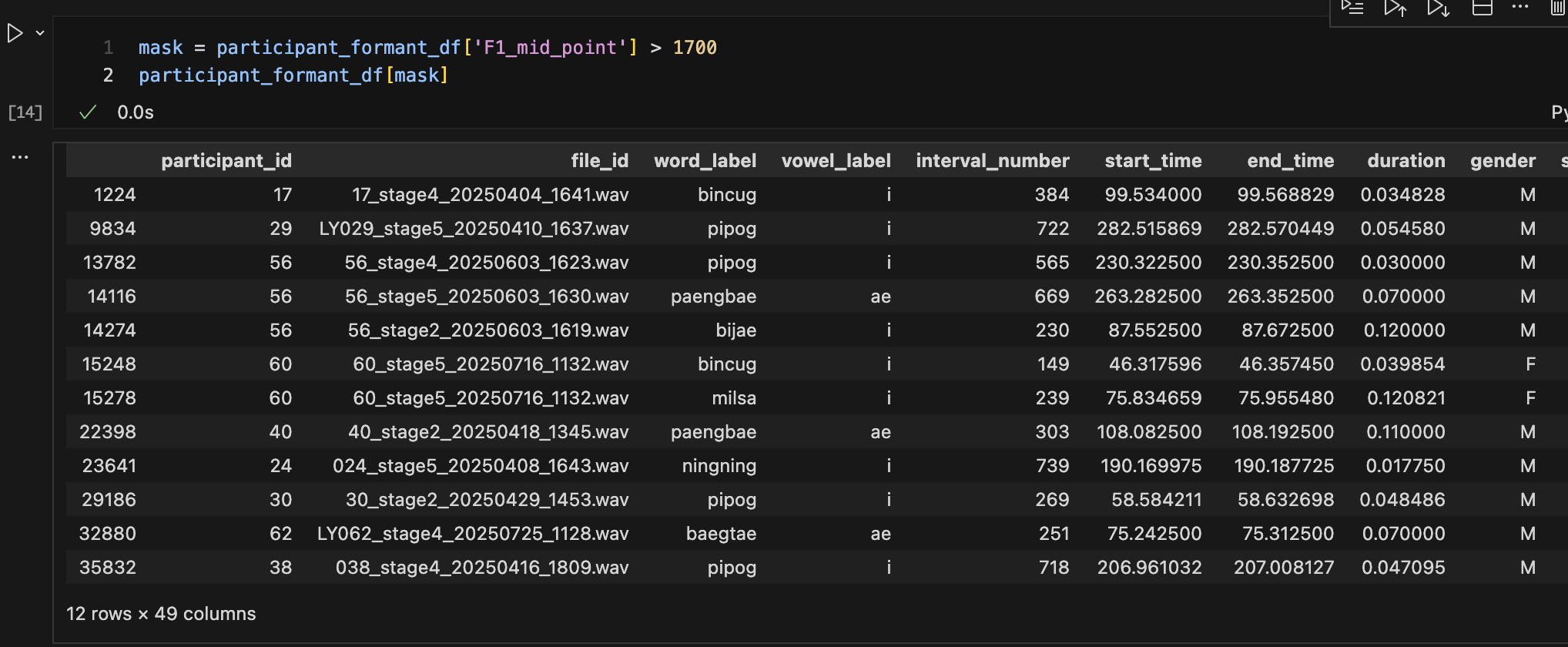Click the value 1700 in the code
The image size is (1568, 647).
(694, 48)
